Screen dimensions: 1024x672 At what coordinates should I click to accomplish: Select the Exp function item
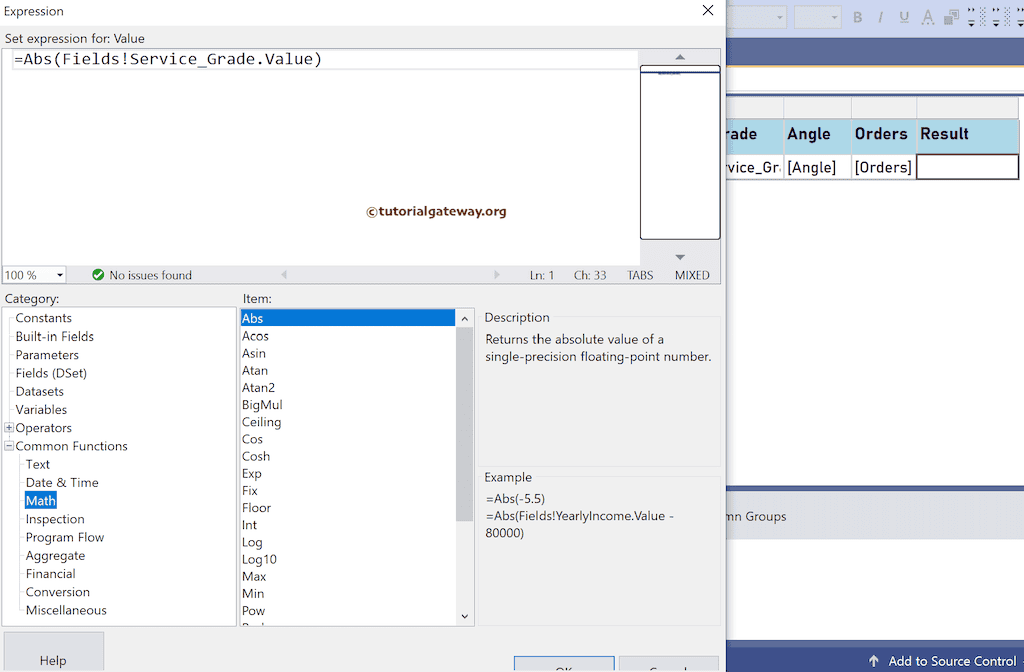point(347,473)
